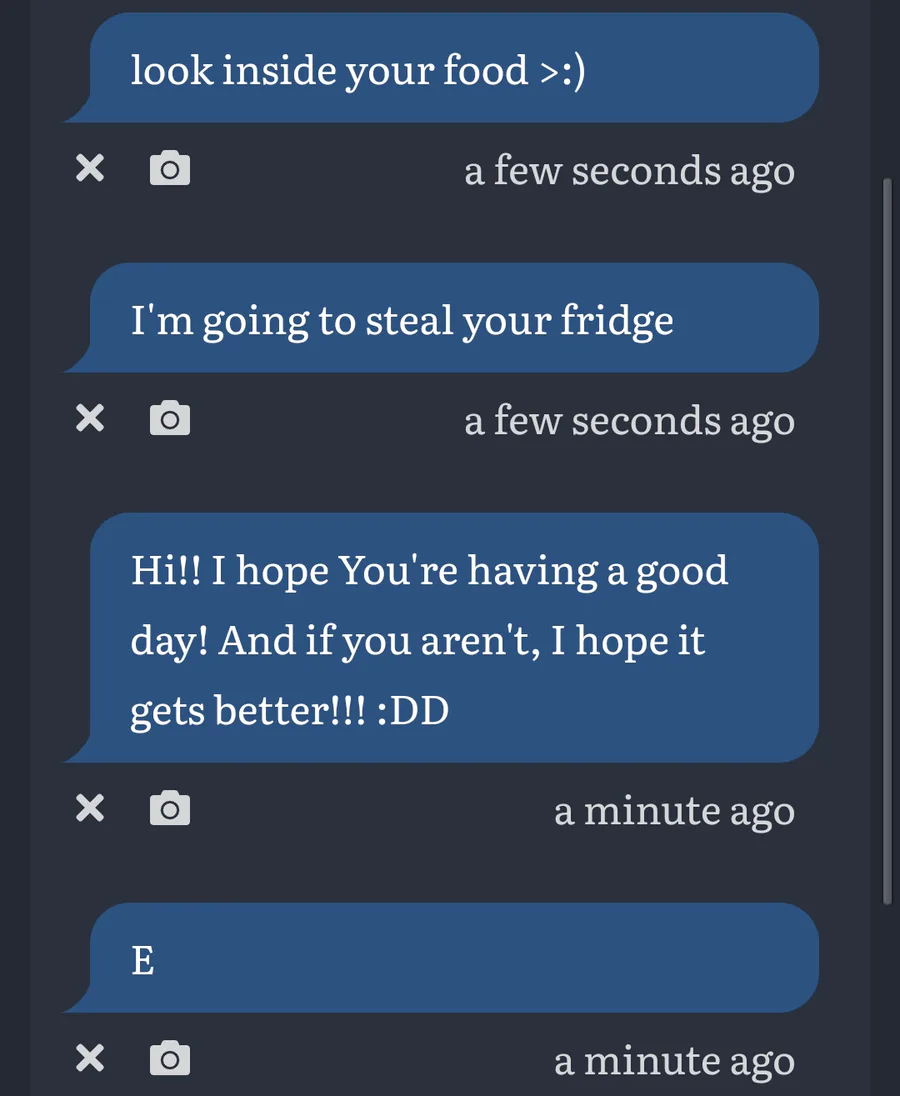
Task: Click the camera icon under the 'E' message
Action: point(170,1058)
